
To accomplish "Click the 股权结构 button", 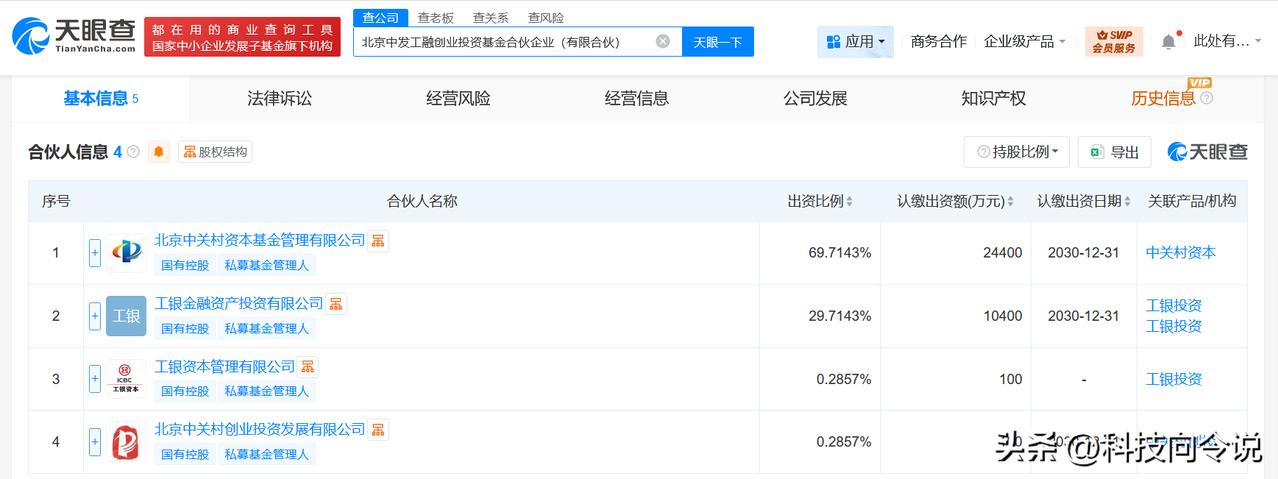I will coord(215,152).
